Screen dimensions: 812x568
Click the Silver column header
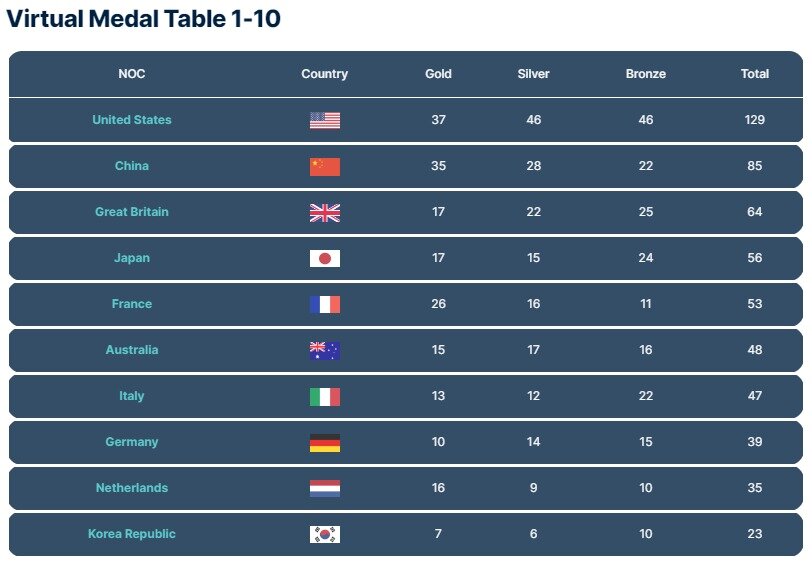coord(533,74)
